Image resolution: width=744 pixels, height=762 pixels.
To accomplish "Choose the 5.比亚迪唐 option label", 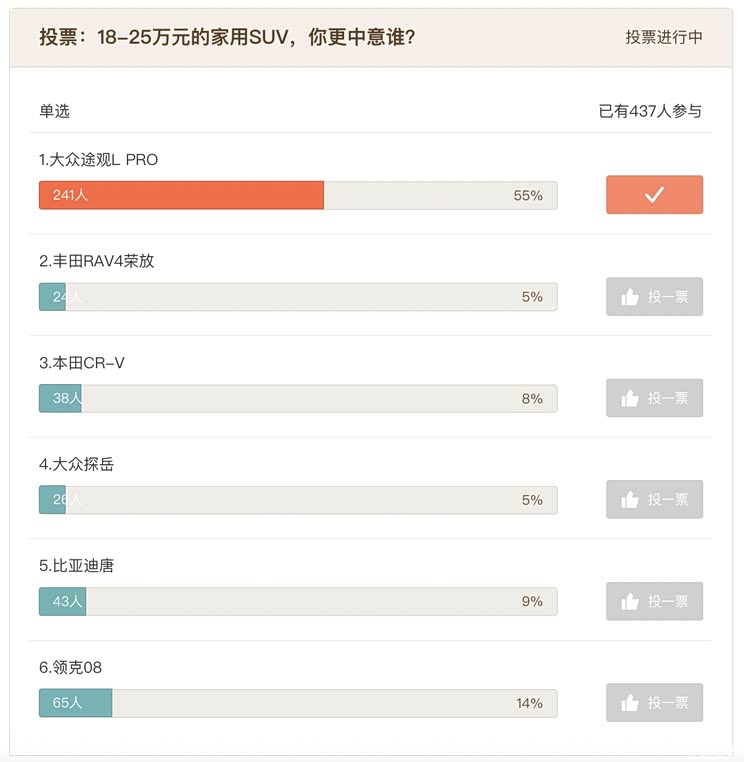I will 77,566.
